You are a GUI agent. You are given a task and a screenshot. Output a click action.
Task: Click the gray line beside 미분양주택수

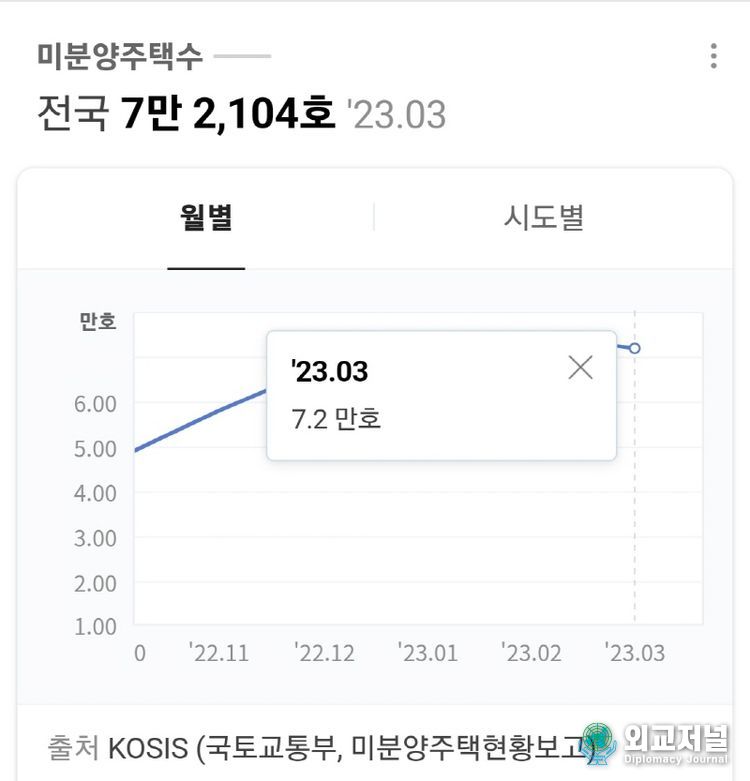(243, 56)
